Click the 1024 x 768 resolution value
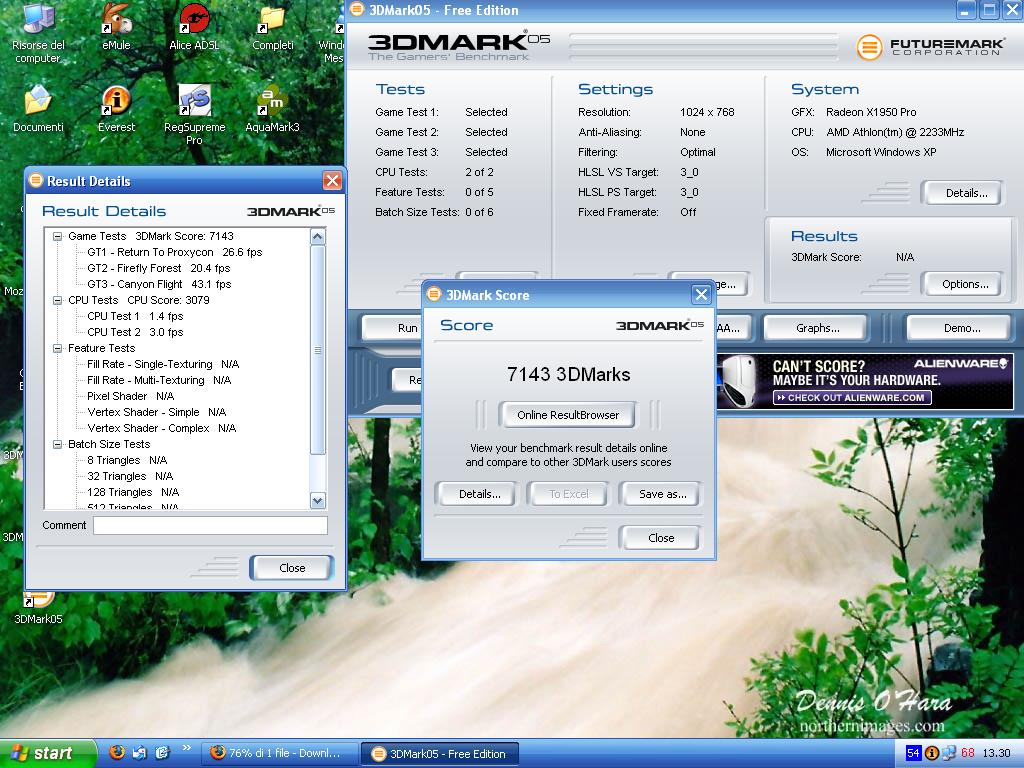Viewport: 1024px width, 768px height. click(707, 112)
